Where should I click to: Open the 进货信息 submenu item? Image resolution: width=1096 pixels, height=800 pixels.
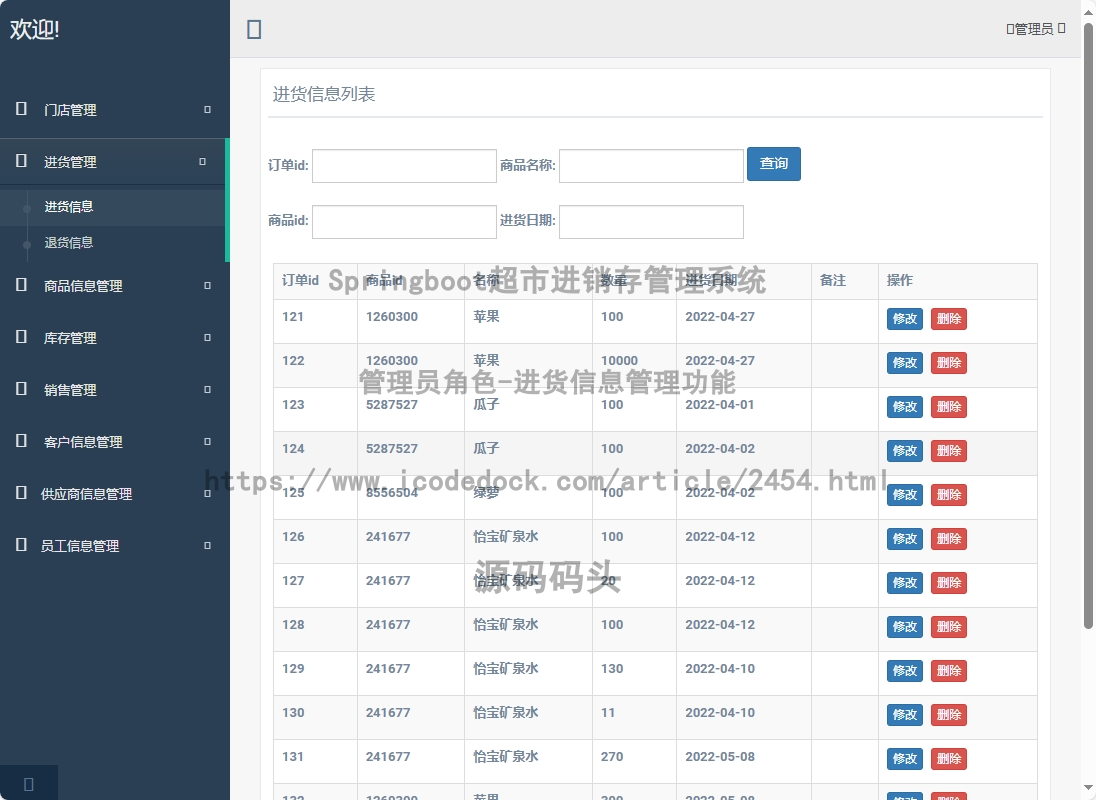pyautogui.click(x=68, y=207)
